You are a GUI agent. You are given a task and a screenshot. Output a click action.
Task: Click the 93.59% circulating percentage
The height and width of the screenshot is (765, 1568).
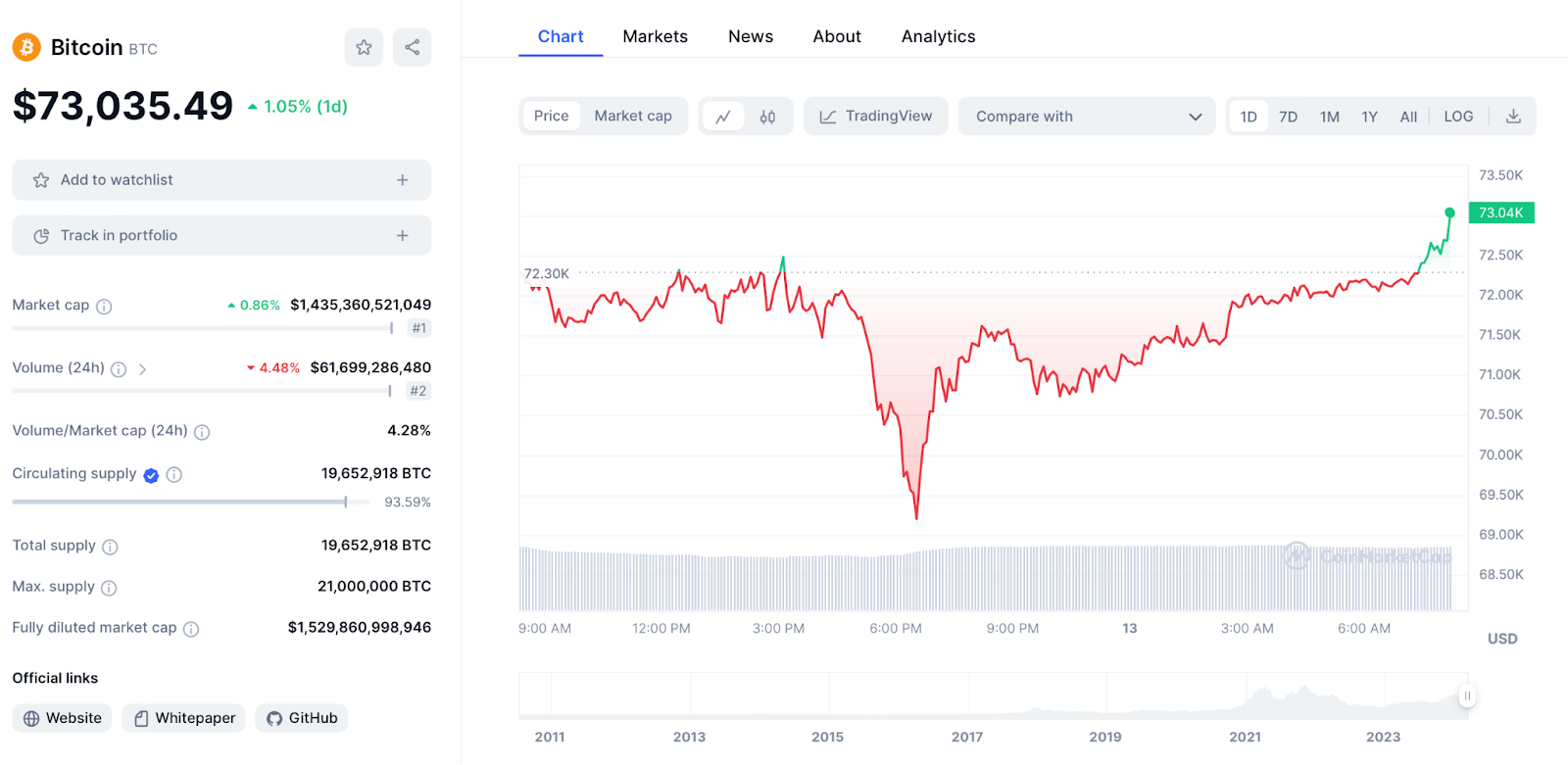point(408,502)
